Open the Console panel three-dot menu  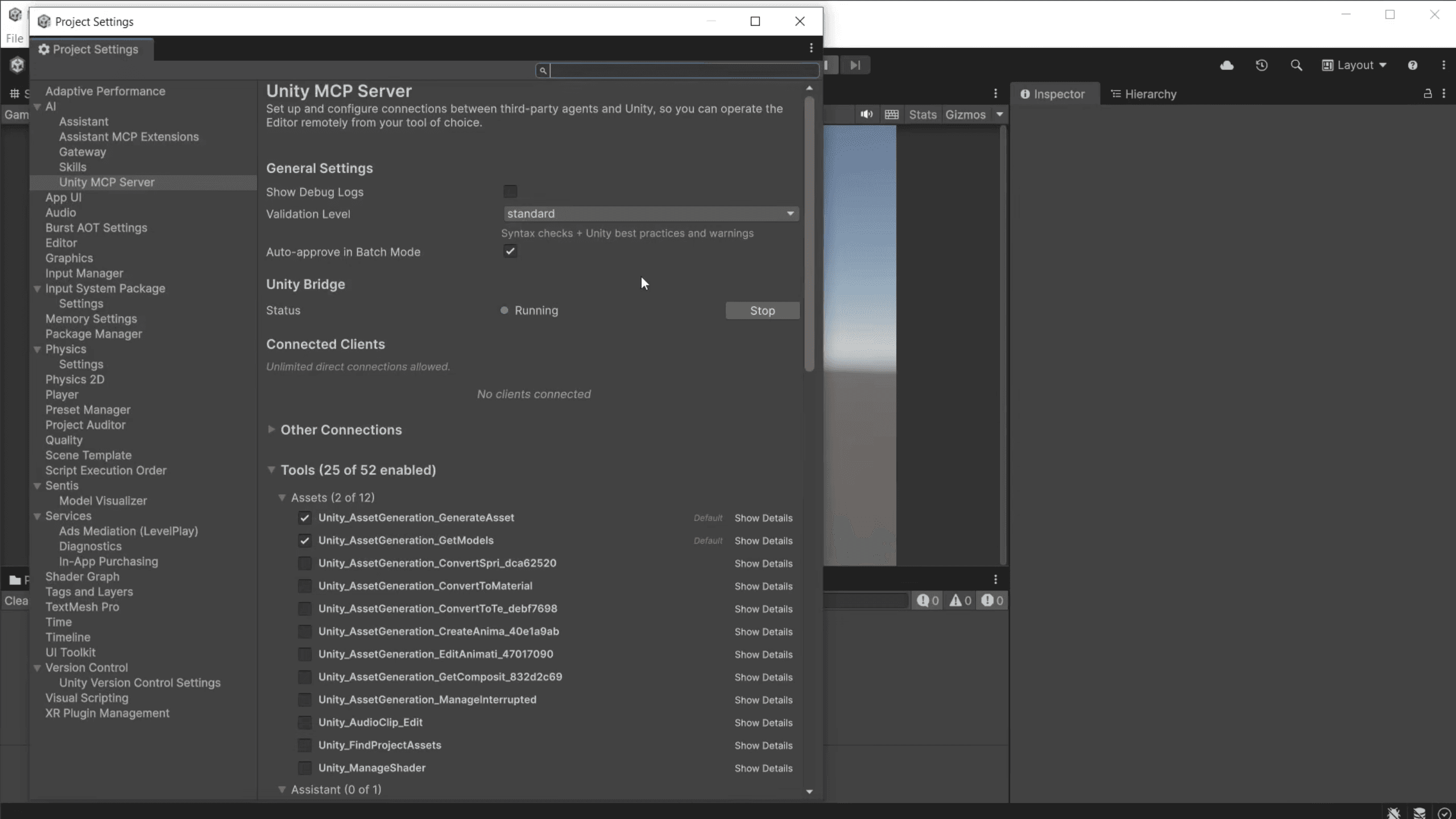(995, 580)
